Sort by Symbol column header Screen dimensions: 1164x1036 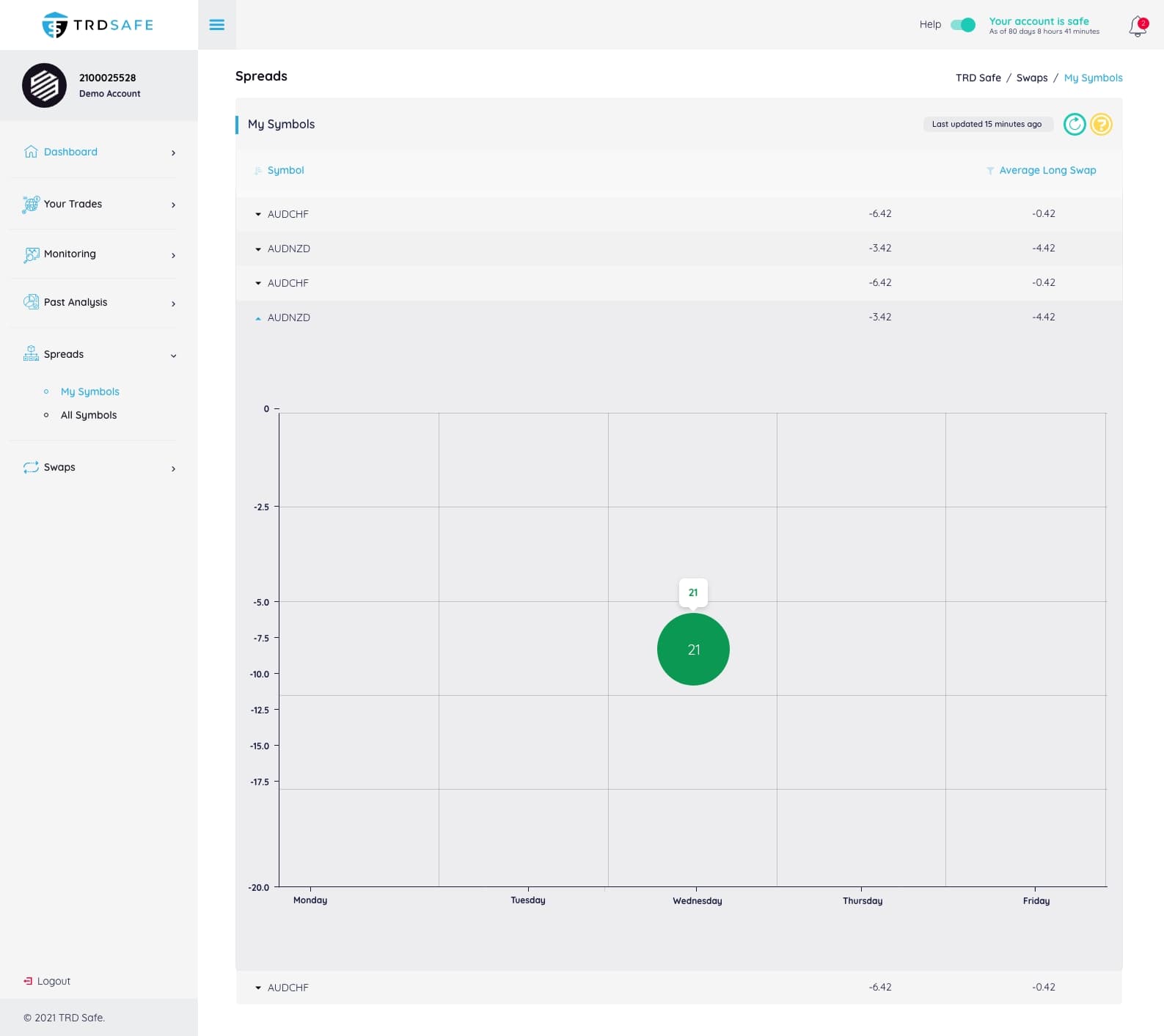(285, 170)
